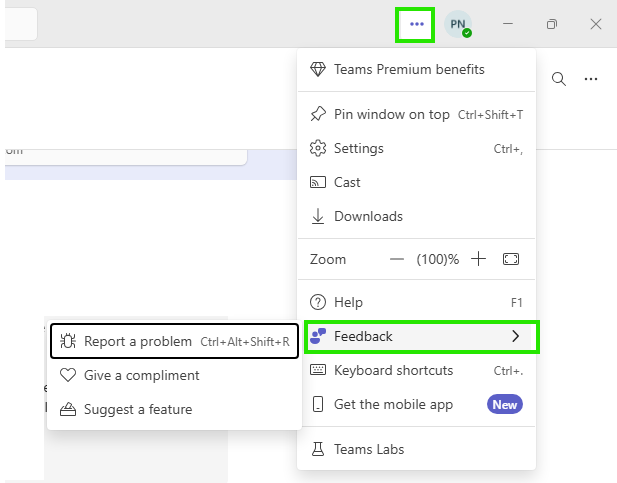
Task: Reset zoom at (100)% value
Action: pos(438,259)
